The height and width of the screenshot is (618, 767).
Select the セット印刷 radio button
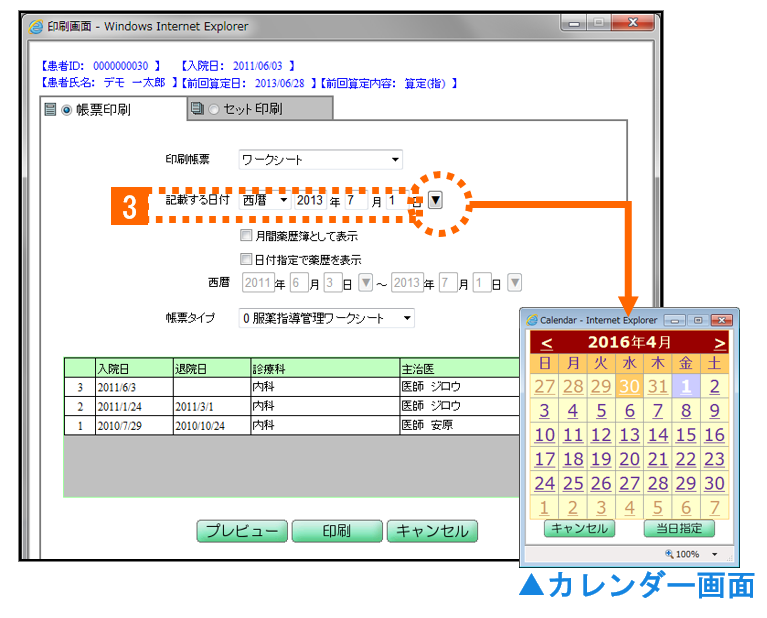[x=213, y=109]
